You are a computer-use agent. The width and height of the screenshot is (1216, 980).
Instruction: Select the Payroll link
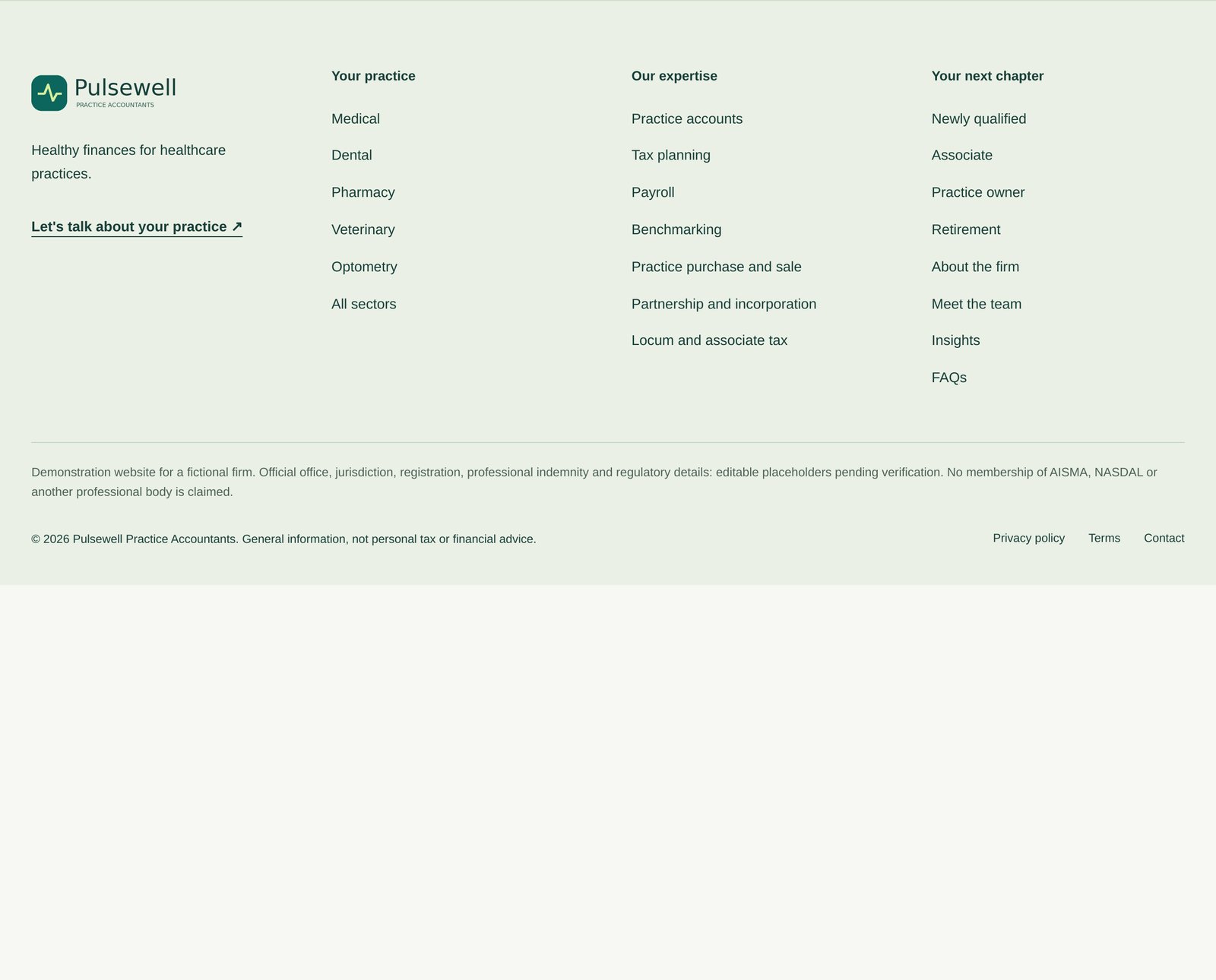tap(653, 192)
